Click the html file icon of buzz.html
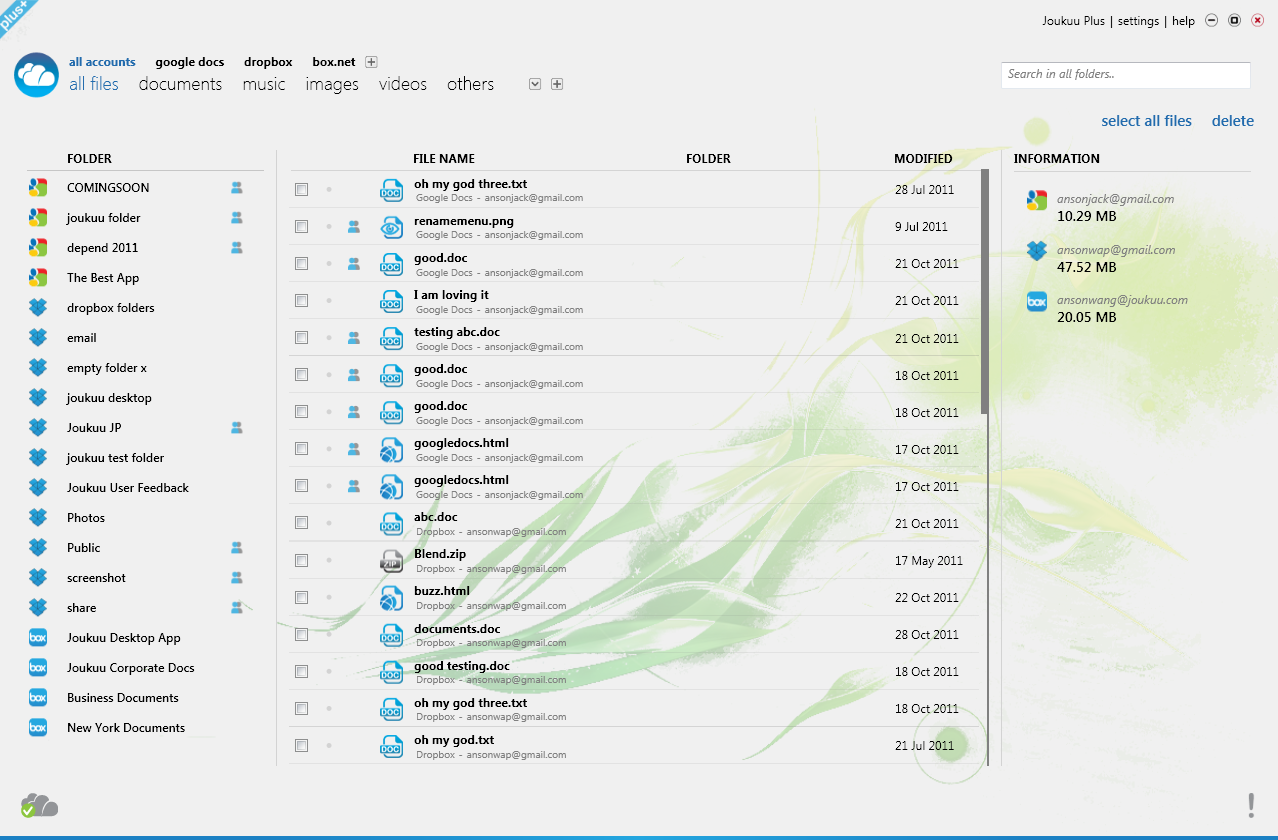The width and height of the screenshot is (1278, 840). pyautogui.click(x=391, y=597)
